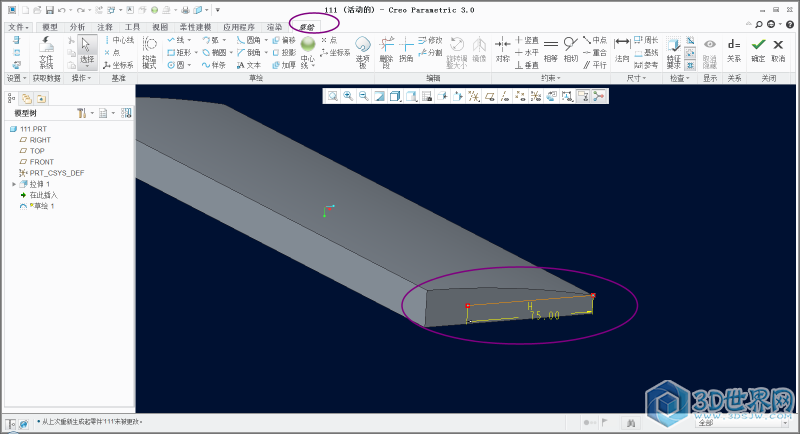Screen dimensions: 800x434
Task: Open the 文件系统 (File System) import tool
Action: [x=46, y=52]
